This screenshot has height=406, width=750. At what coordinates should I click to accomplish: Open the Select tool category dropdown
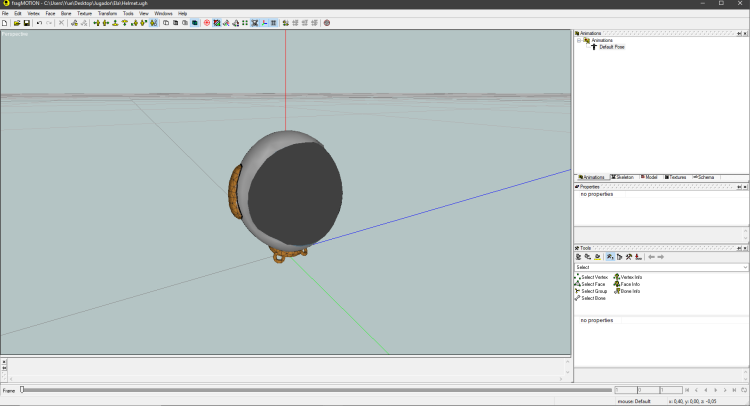pyautogui.click(x=745, y=267)
